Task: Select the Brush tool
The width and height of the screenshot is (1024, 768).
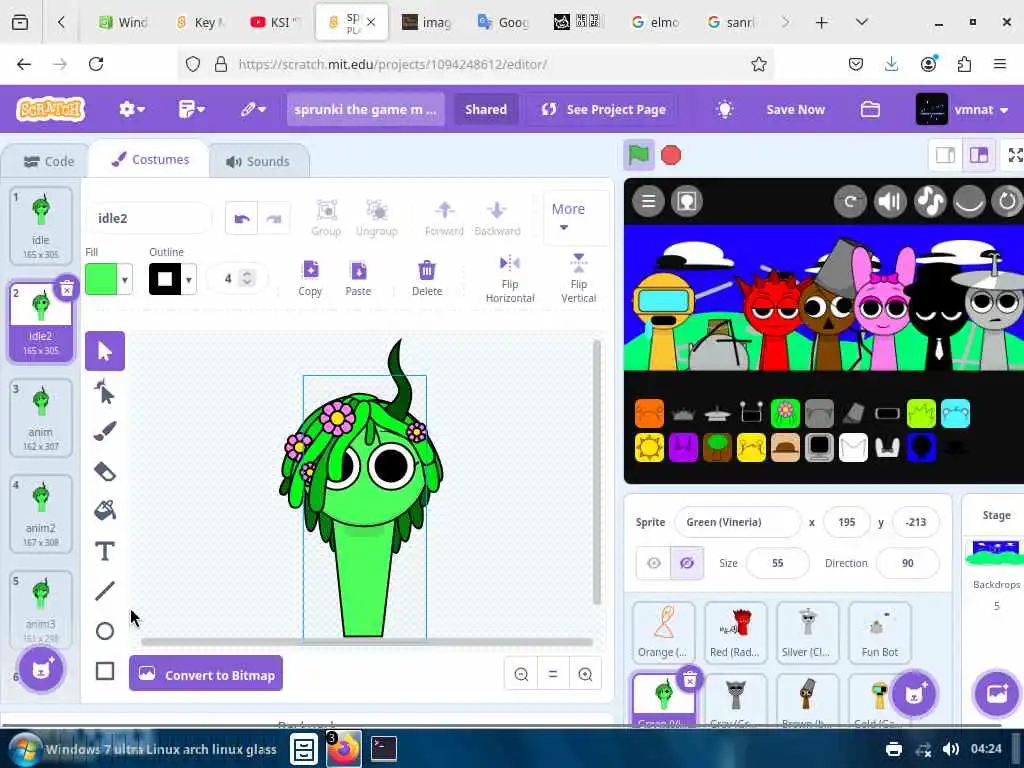Action: click(104, 431)
